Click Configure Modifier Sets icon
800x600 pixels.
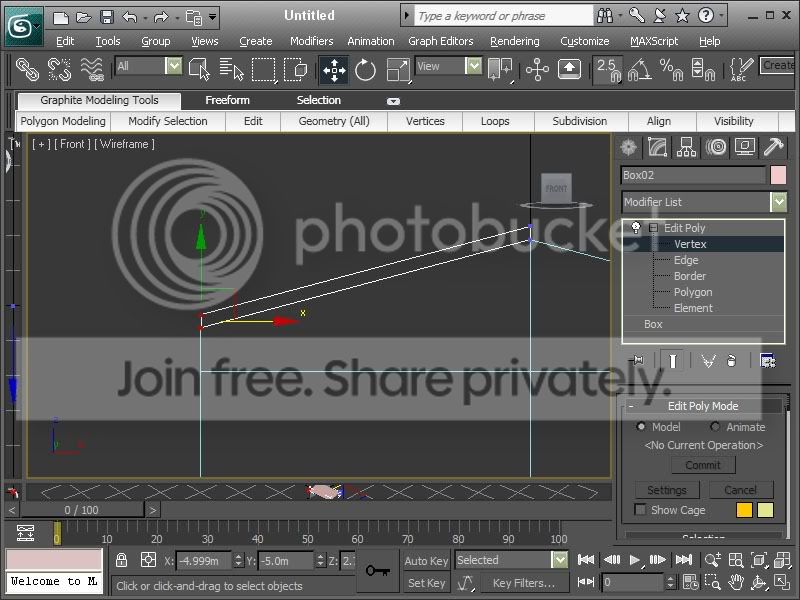click(767, 361)
